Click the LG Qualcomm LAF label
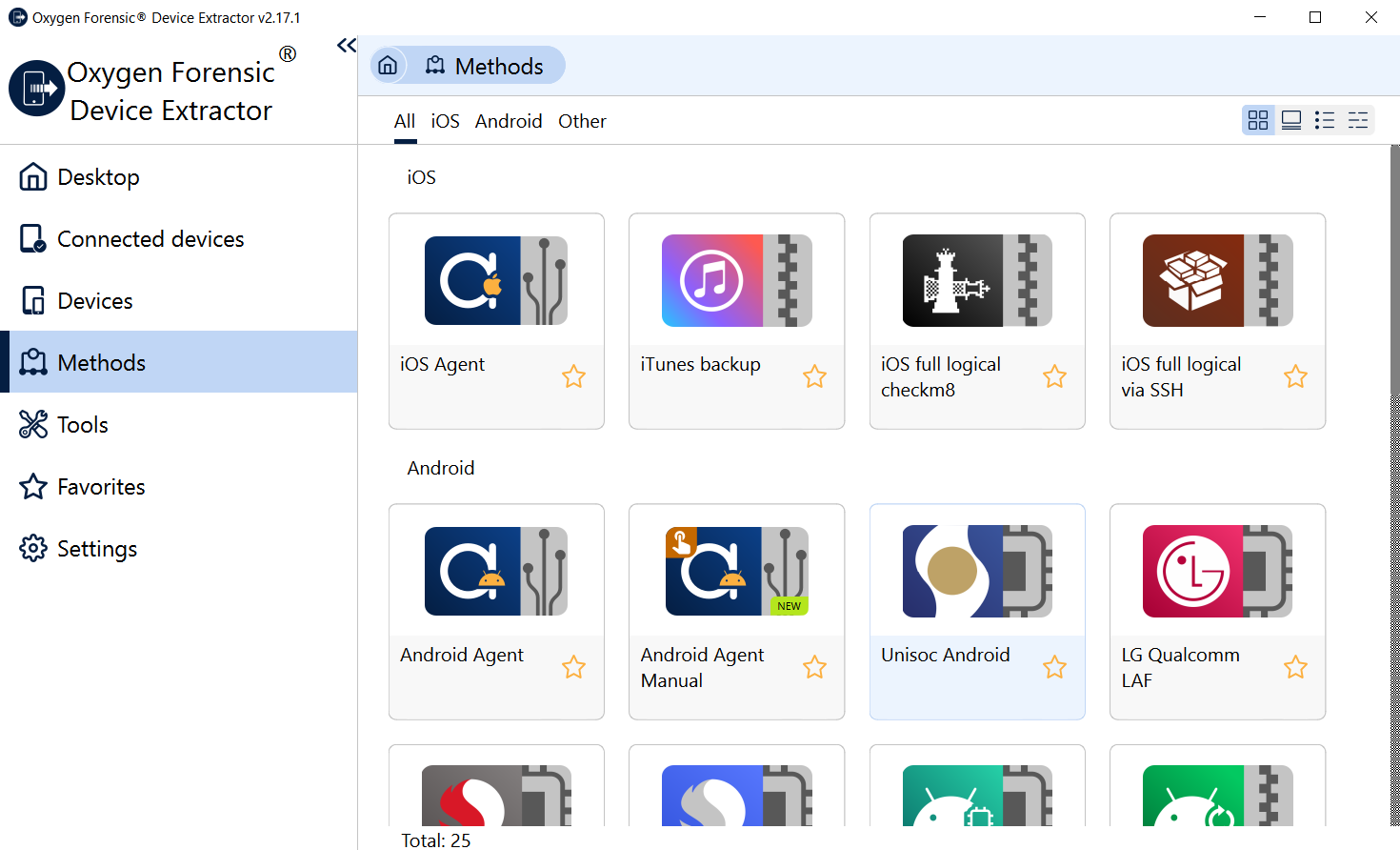The width and height of the screenshot is (1400, 850). (x=1180, y=667)
